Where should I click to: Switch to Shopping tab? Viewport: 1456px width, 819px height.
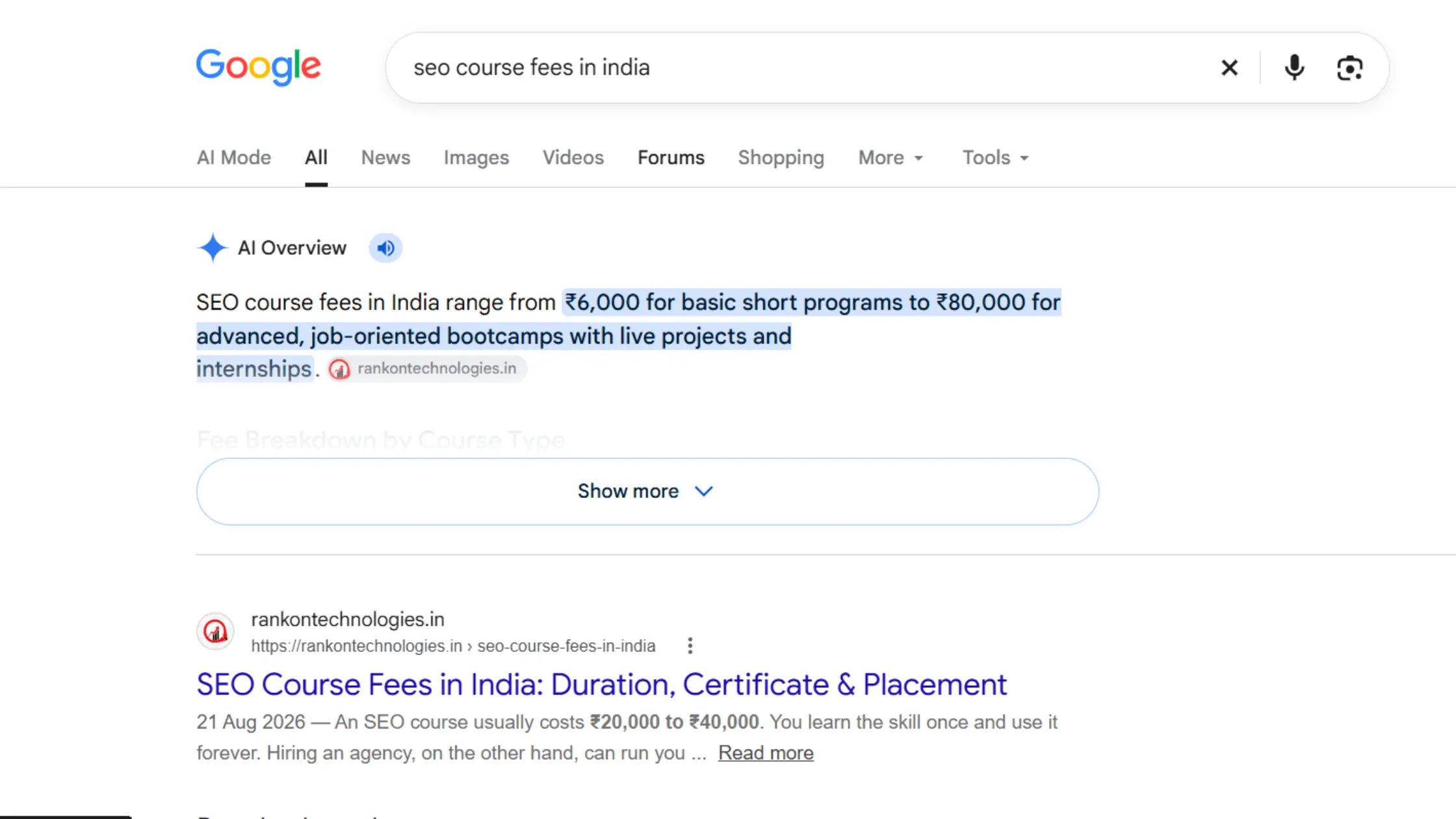781,157
